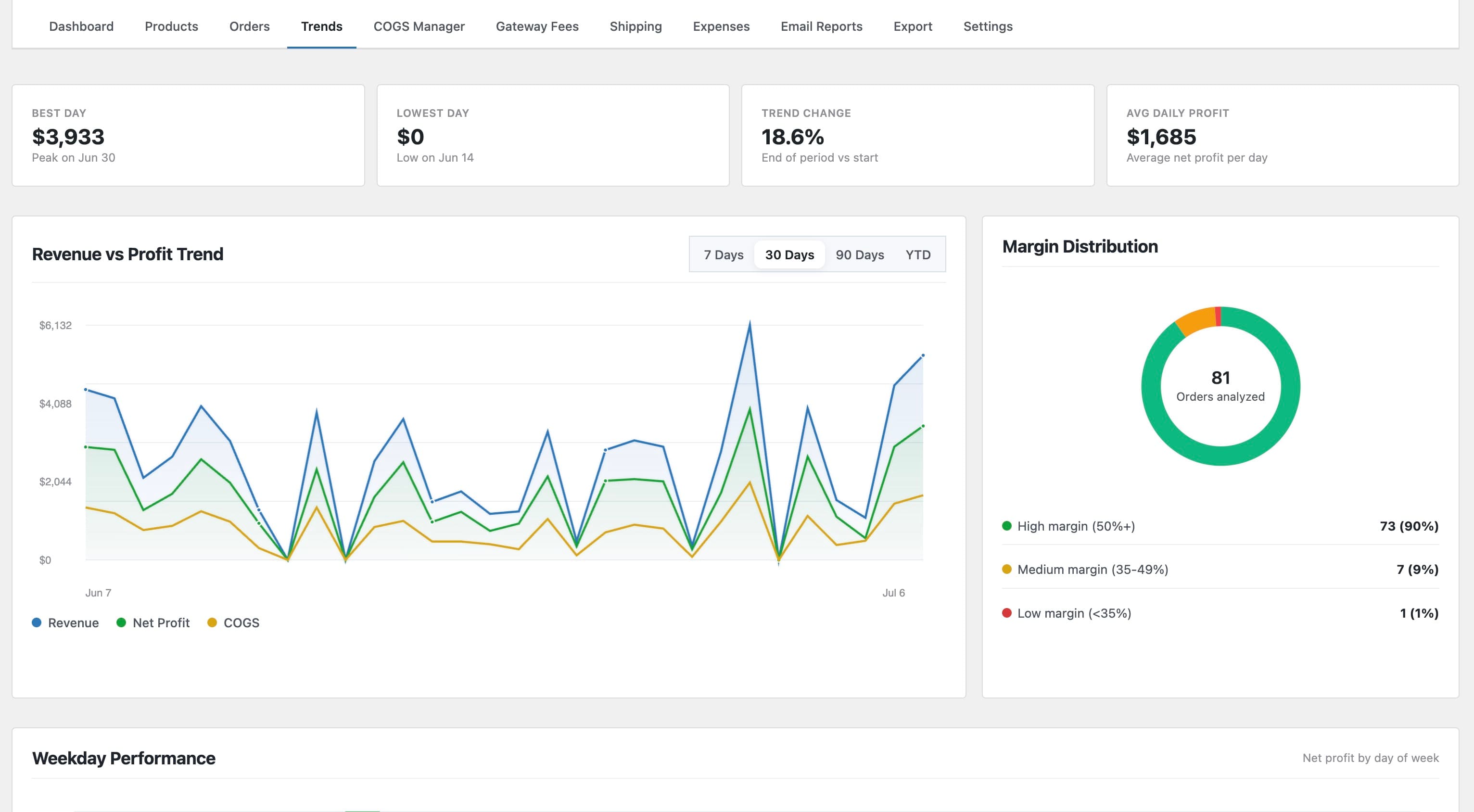Choose the 30 Days range

point(789,254)
